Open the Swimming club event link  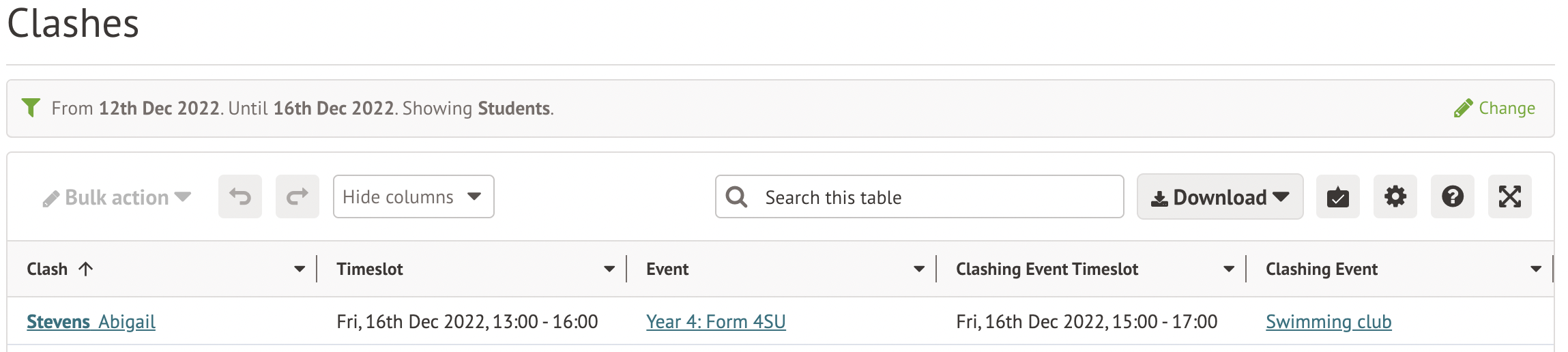(x=1329, y=322)
